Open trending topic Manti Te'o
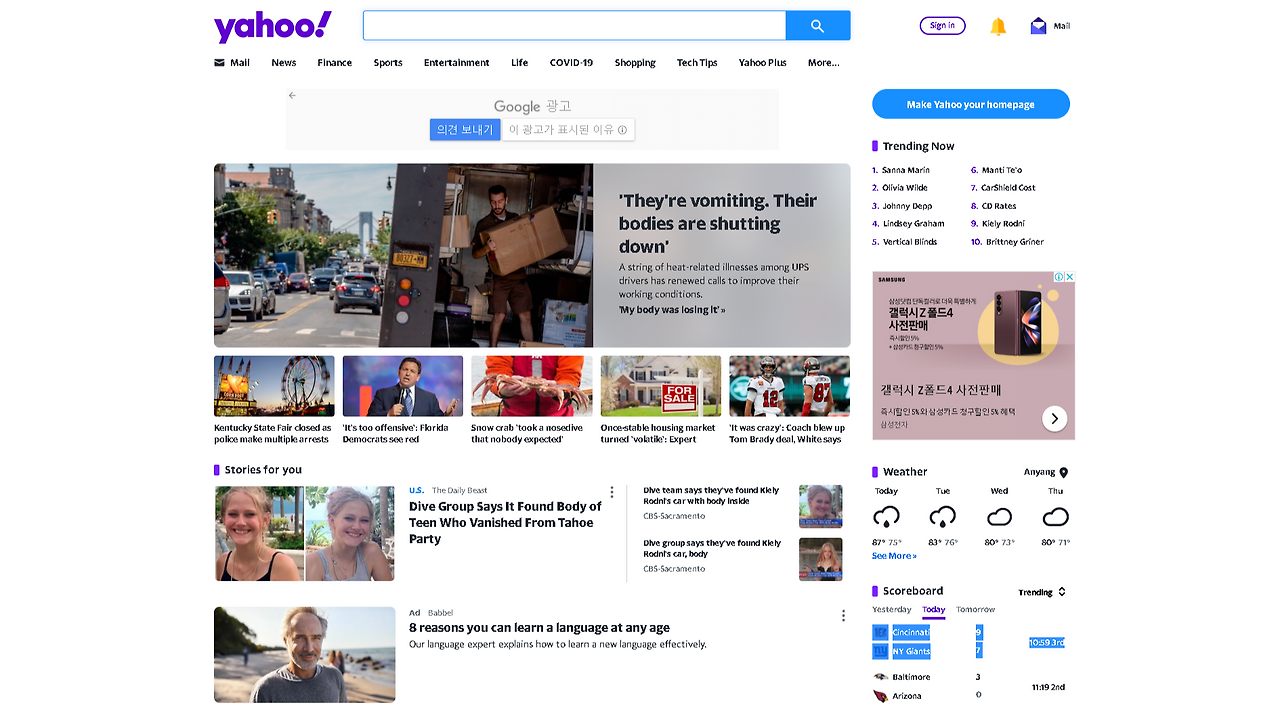The height and width of the screenshot is (710, 1280). click(x=1002, y=170)
